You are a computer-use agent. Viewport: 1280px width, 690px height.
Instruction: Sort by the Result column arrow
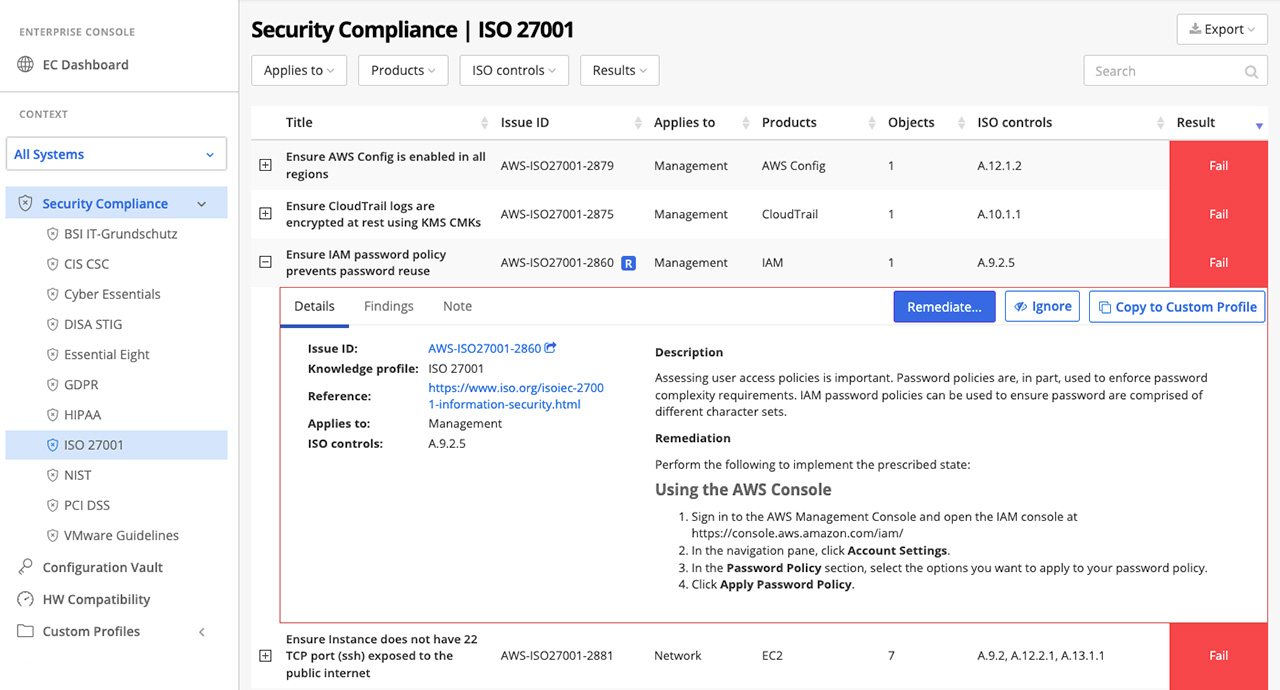(x=1258, y=125)
